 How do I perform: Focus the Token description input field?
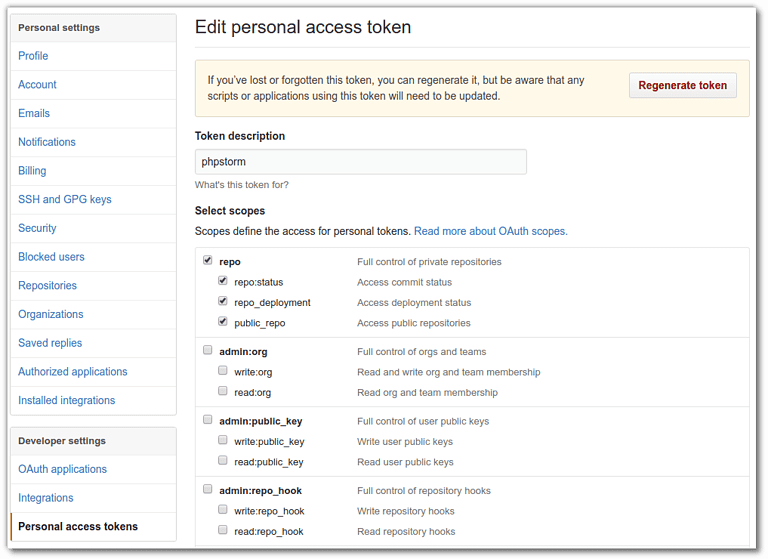point(360,162)
